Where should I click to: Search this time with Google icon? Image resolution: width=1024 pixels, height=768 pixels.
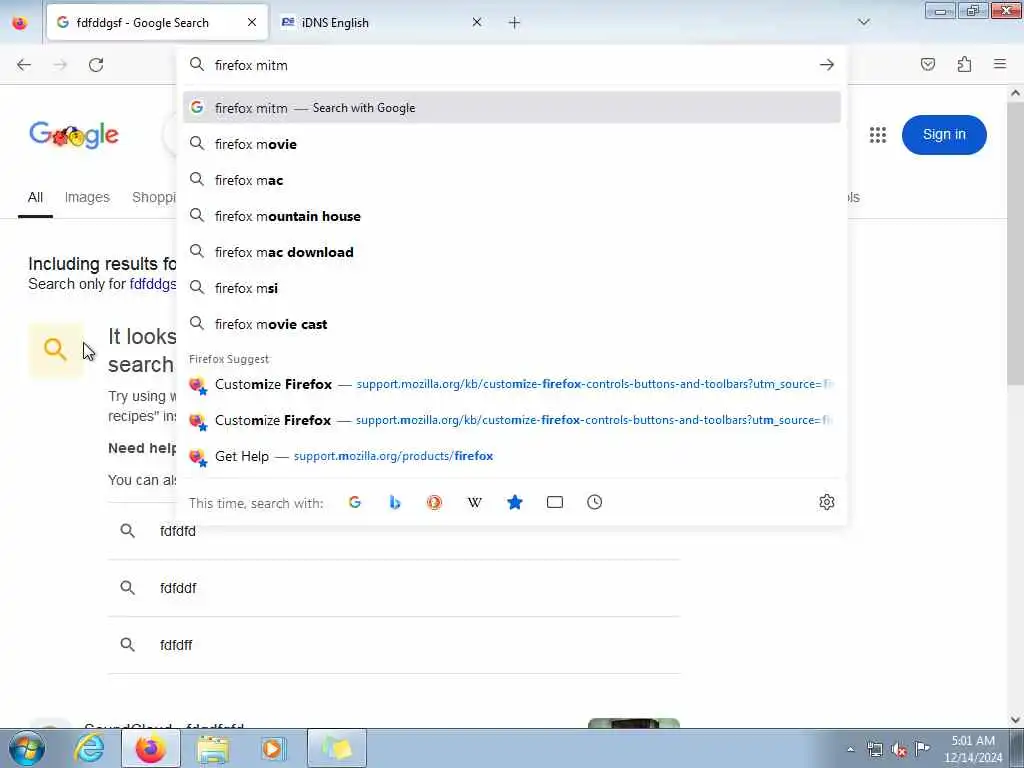pyautogui.click(x=355, y=502)
